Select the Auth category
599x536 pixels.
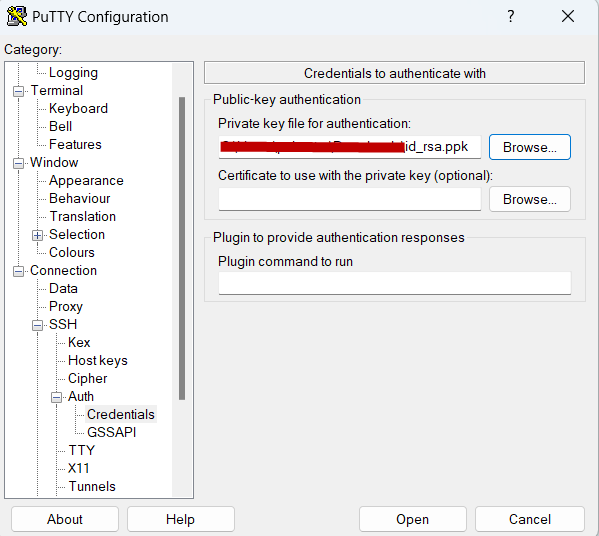point(81,396)
